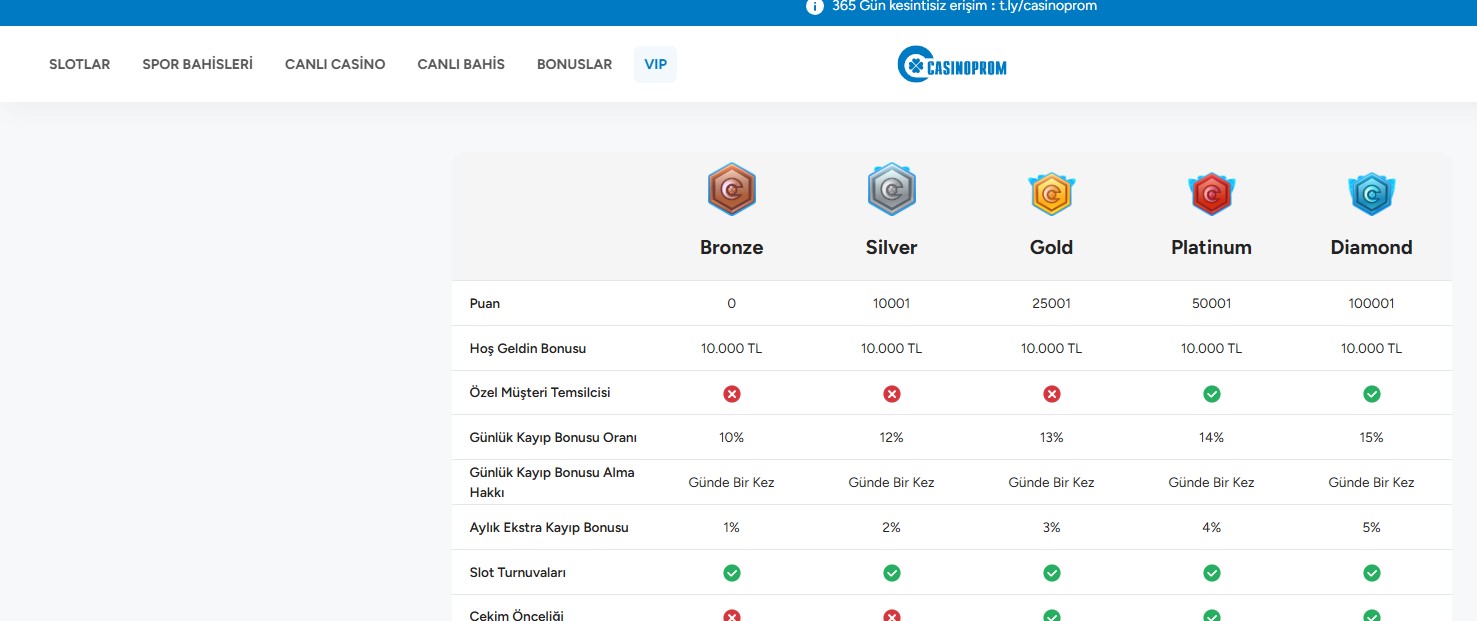This screenshot has width=1477, height=621.
Task: Click the Hoş Geldin Bonusu row label
Action: [x=528, y=349]
